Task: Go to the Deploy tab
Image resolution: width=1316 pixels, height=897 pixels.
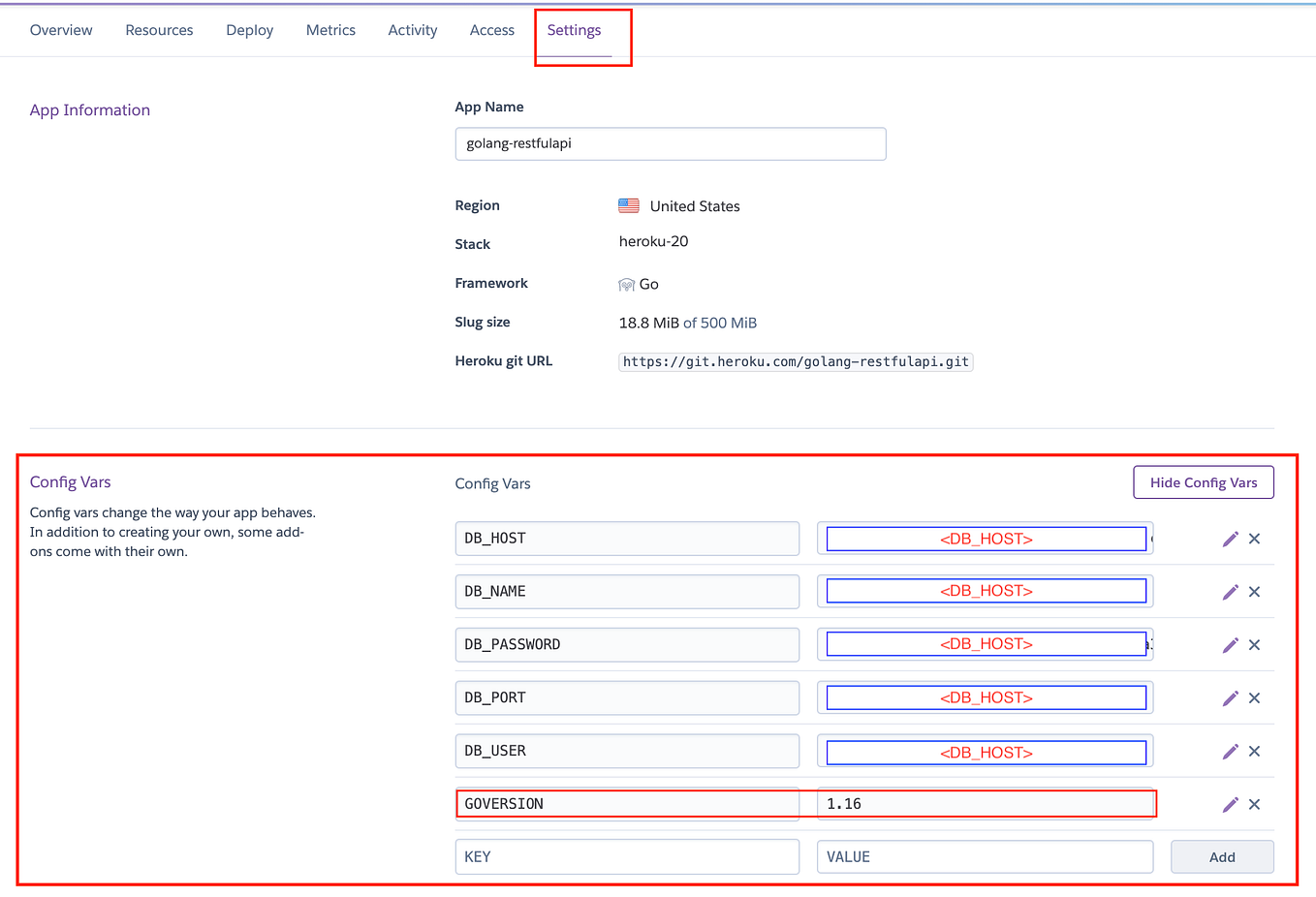Action: coord(249,30)
